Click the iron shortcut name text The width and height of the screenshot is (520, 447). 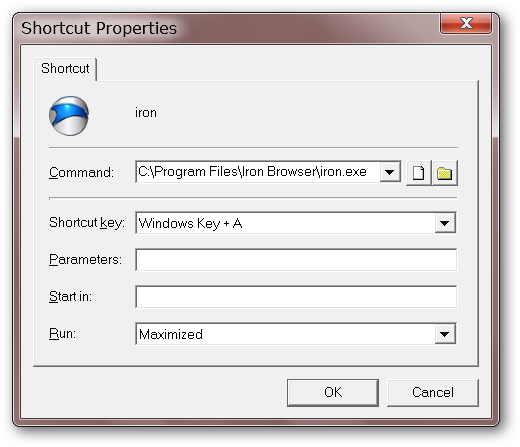coord(146,113)
